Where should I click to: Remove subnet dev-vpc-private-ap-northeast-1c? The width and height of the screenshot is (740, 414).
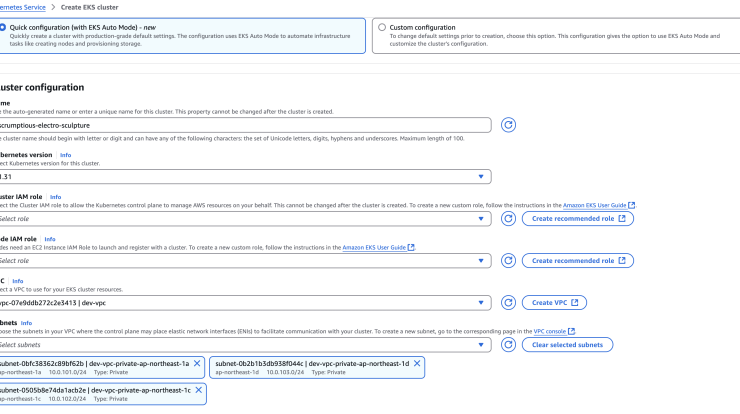(199, 390)
